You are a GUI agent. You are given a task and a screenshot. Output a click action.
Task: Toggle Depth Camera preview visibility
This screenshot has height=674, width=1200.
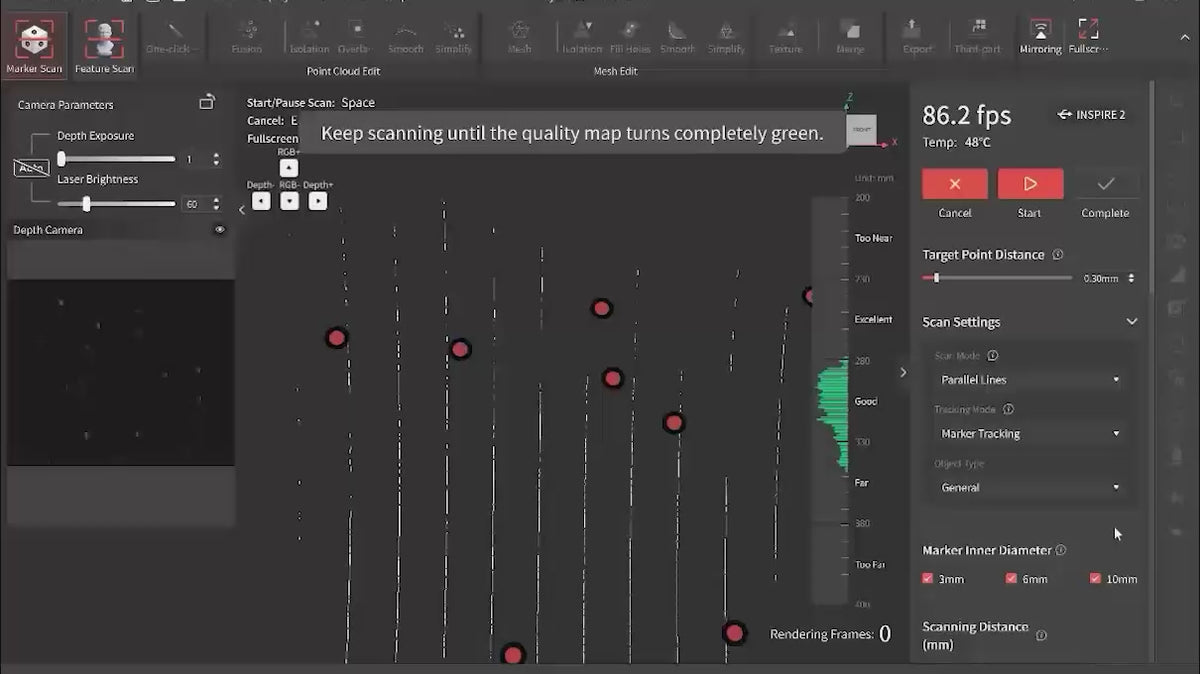point(220,230)
